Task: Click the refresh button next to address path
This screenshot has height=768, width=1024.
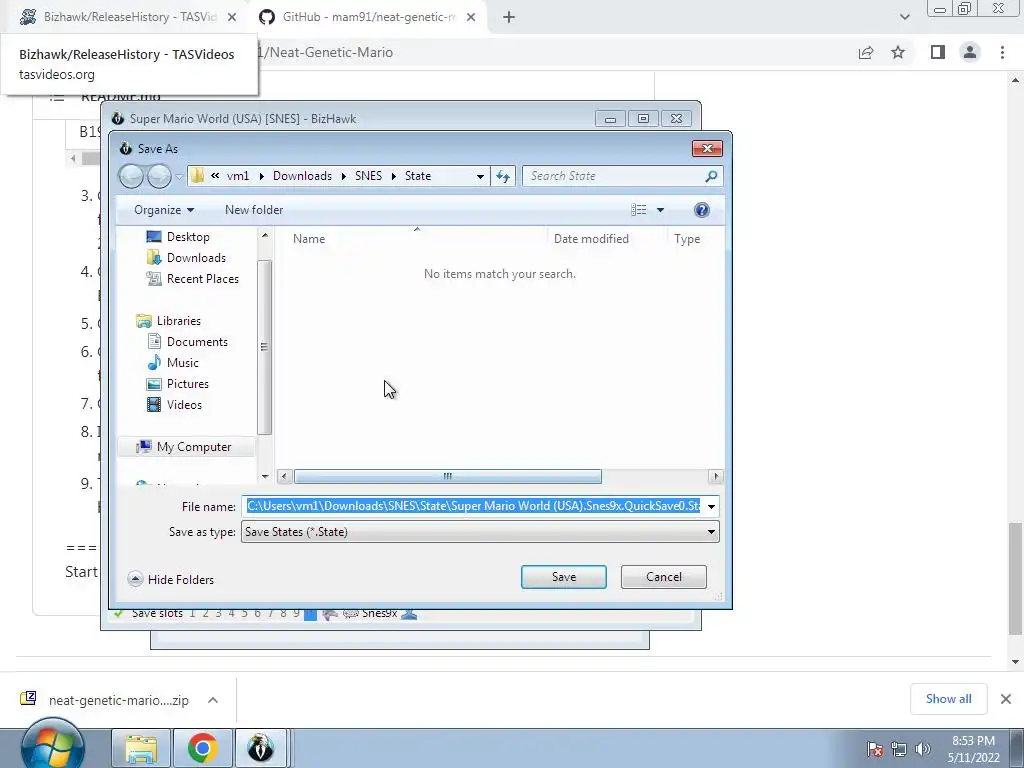Action: (503, 176)
